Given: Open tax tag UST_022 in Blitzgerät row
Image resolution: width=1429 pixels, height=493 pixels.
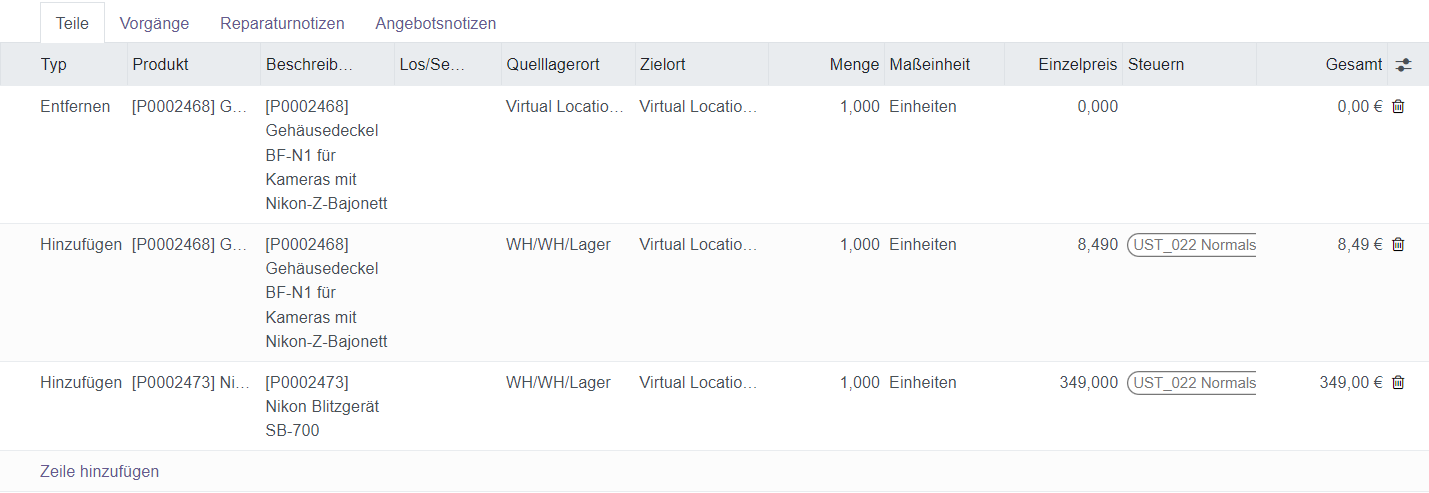Looking at the screenshot, I should click(x=1194, y=383).
